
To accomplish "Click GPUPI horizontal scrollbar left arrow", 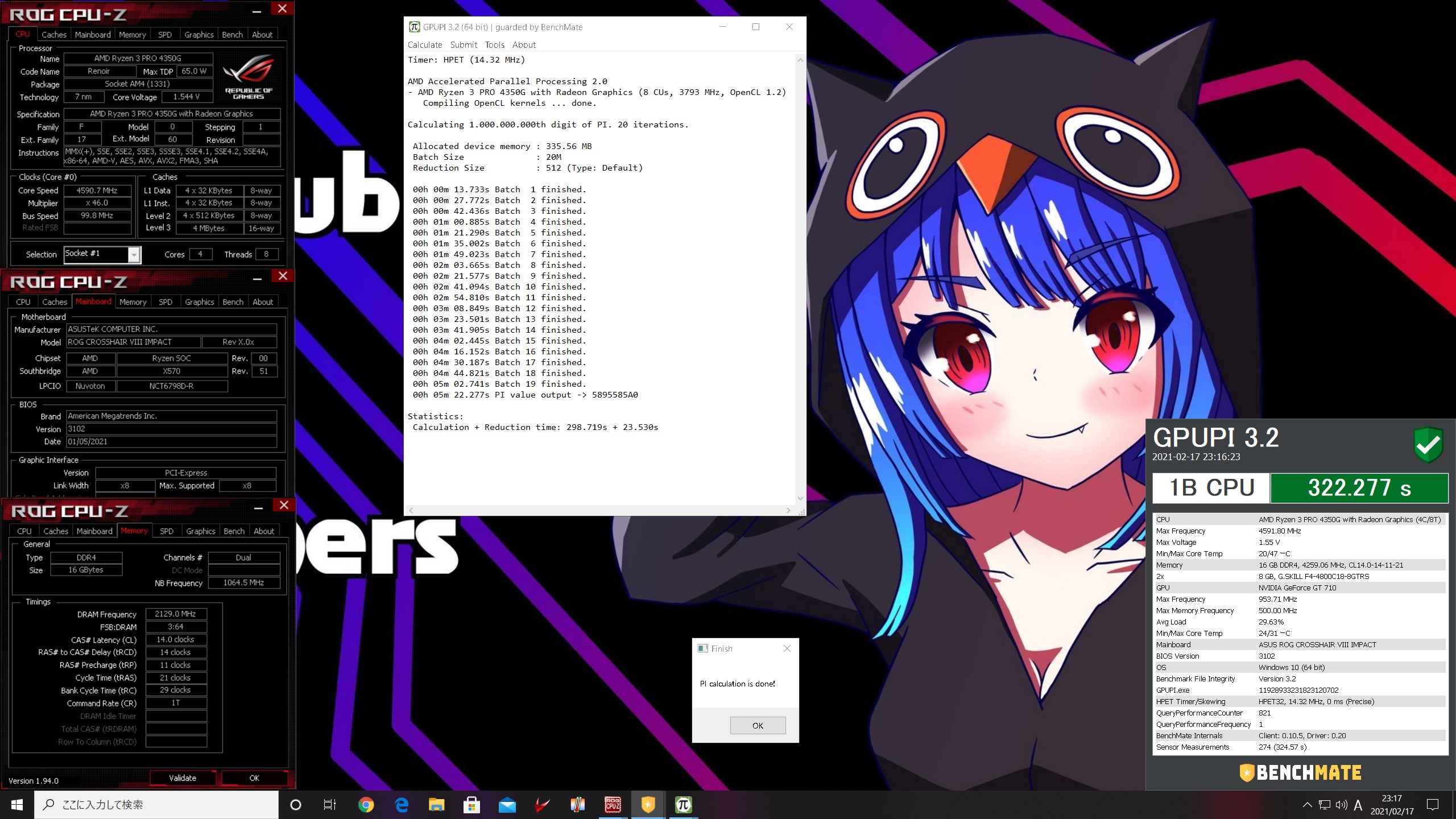I will coord(411,510).
